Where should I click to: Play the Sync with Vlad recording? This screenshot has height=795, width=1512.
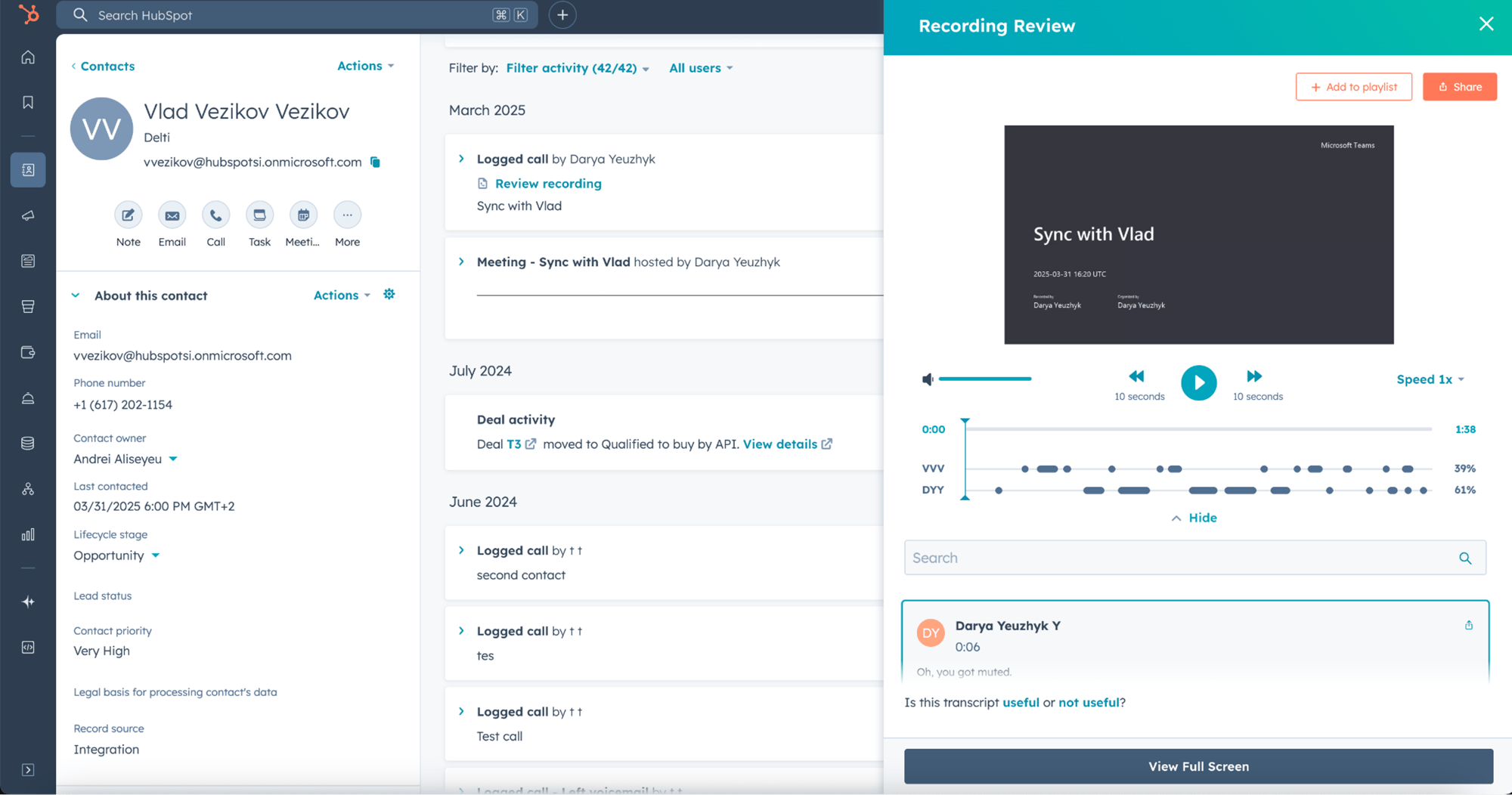tap(1198, 383)
